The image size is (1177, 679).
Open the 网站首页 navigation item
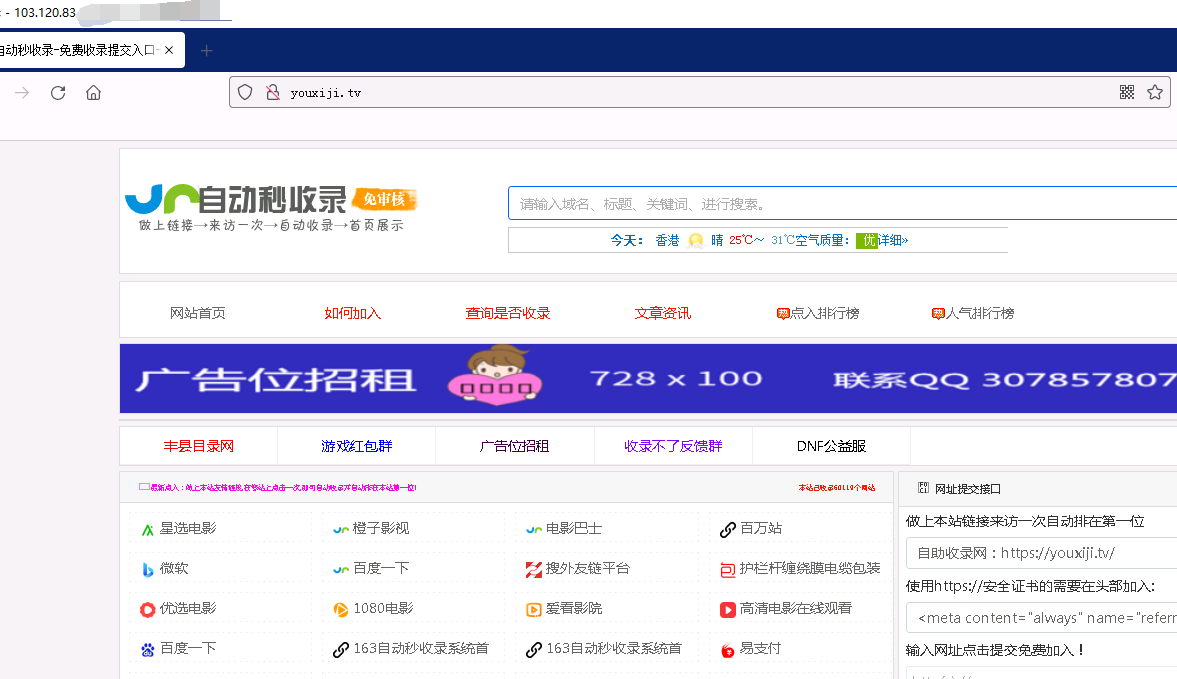click(198, 313)
